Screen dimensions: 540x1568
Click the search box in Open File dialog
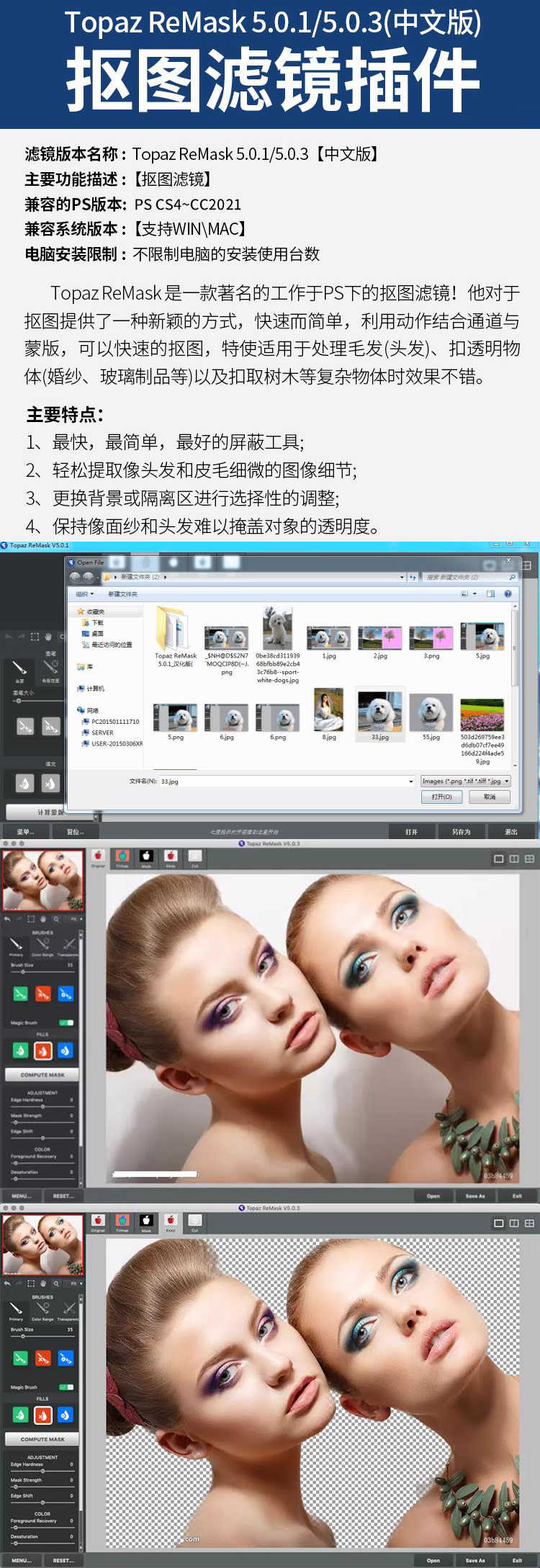tap(470, 577)
